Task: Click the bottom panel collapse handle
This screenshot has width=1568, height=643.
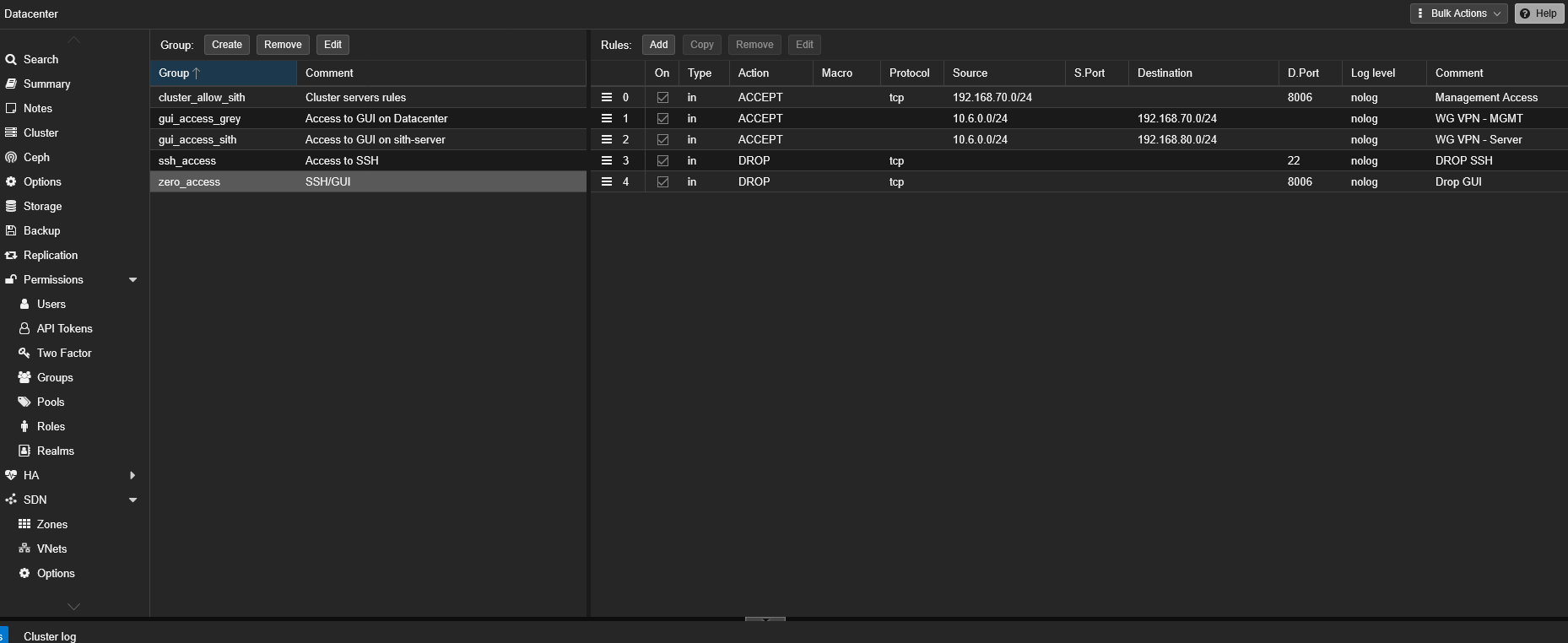Action: (x=765, y=619)
